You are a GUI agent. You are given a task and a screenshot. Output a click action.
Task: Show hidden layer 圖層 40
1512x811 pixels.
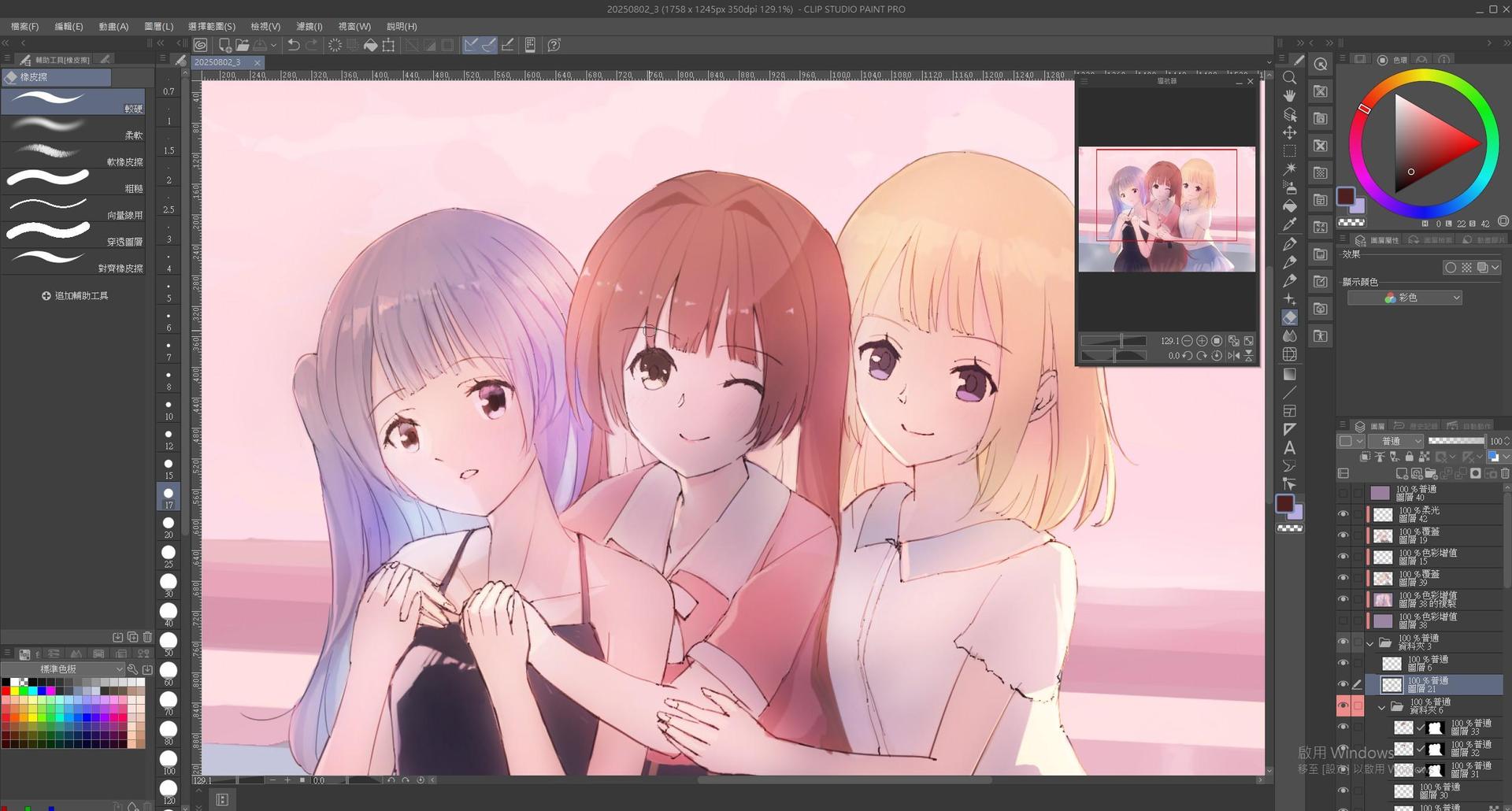(x=1343, y=493)
